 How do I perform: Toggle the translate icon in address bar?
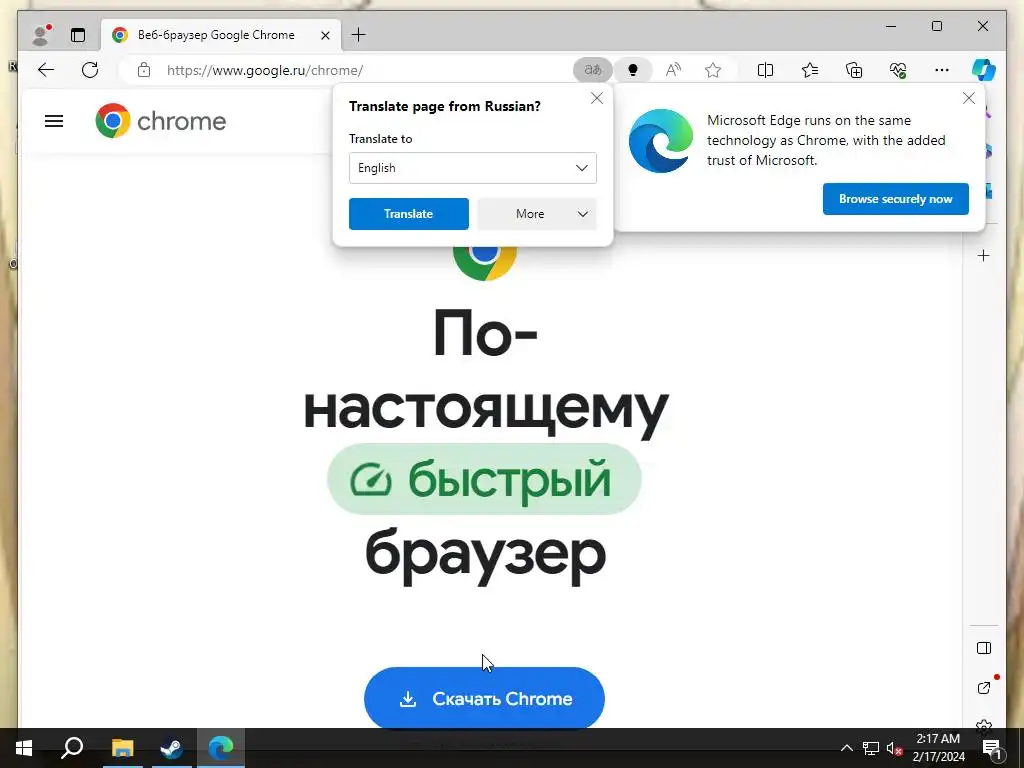pyautogui.click(x=592, y=70)
